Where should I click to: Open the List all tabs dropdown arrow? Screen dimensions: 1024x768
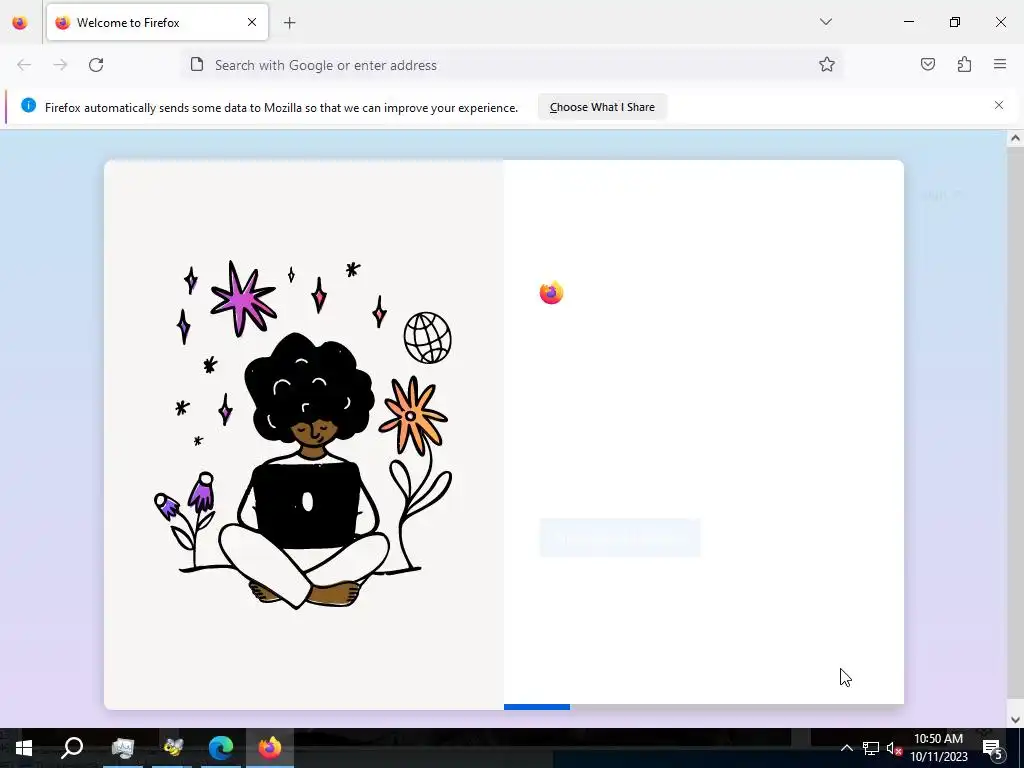(x=825, y=22)
